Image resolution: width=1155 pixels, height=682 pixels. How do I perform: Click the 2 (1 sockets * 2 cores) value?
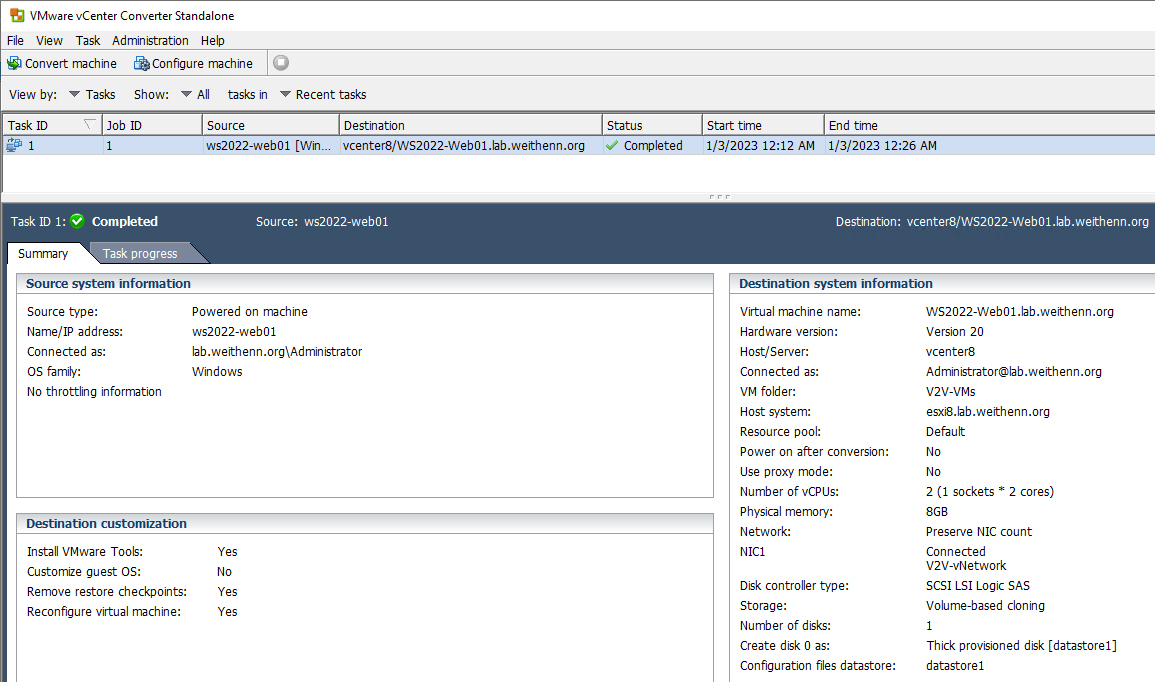[990, 491]
